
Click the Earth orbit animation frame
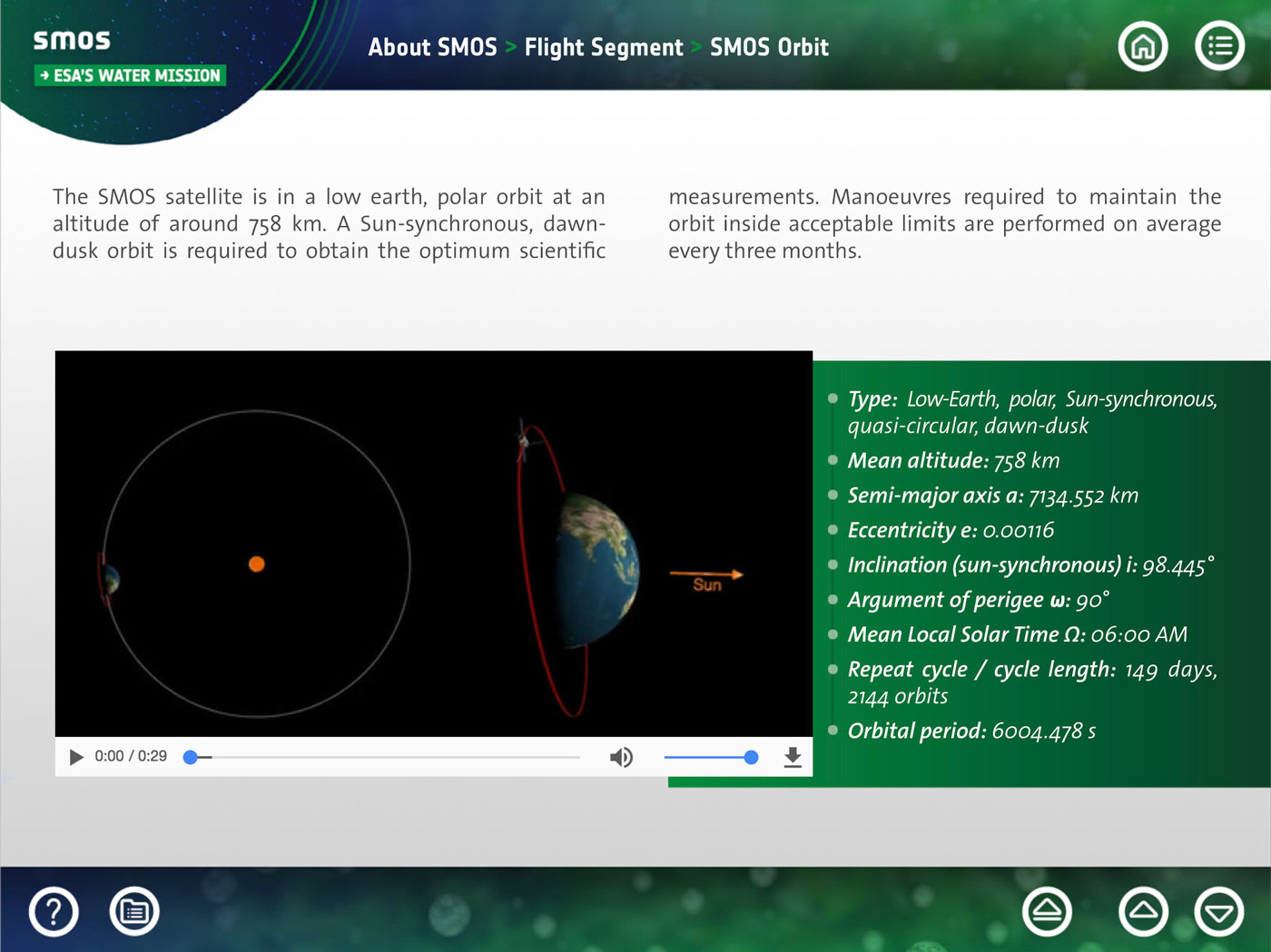point(434,545)
